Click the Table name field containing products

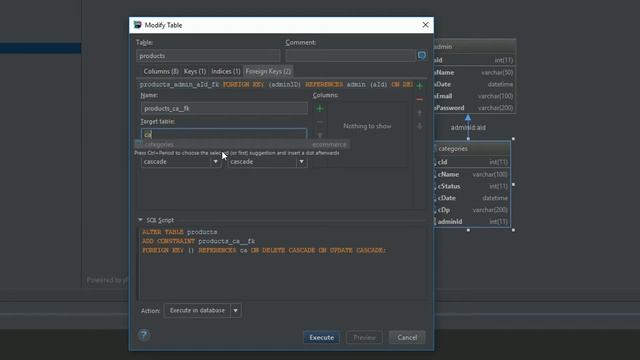[x=208, y=56]
